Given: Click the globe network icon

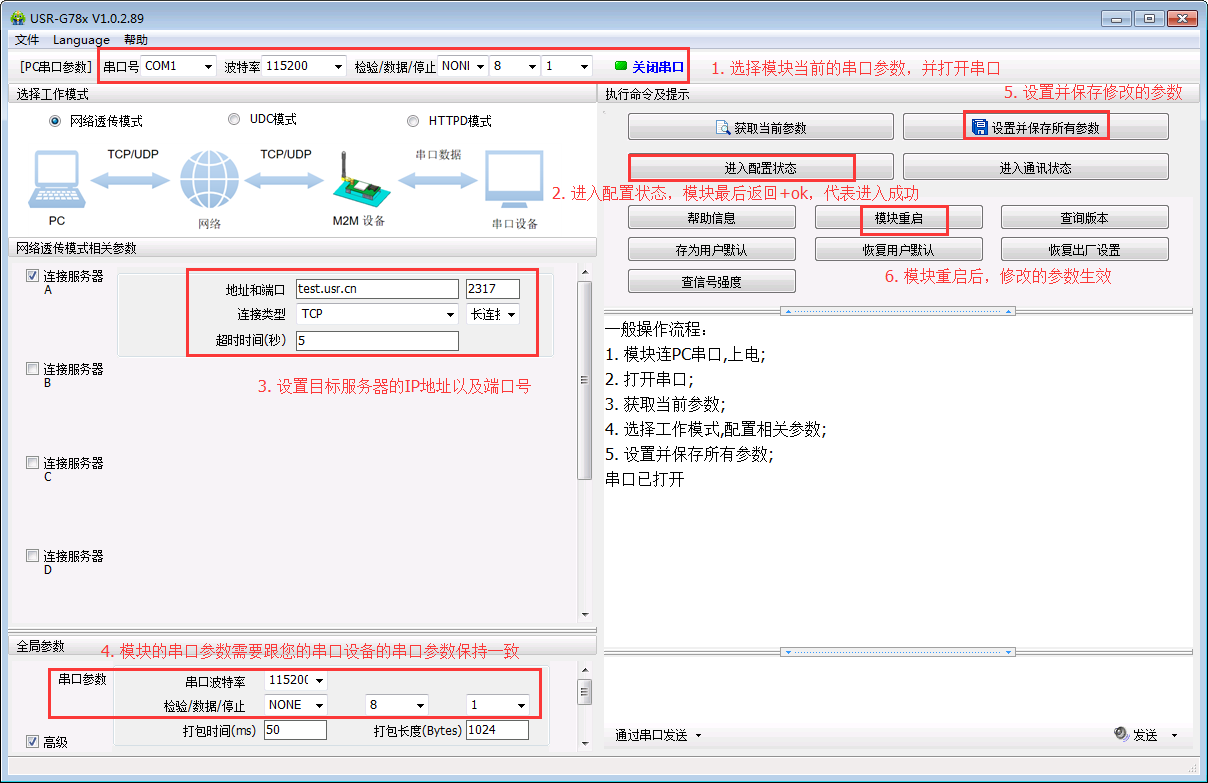Looking at the screenshot, I should click(x=209, y=181).
